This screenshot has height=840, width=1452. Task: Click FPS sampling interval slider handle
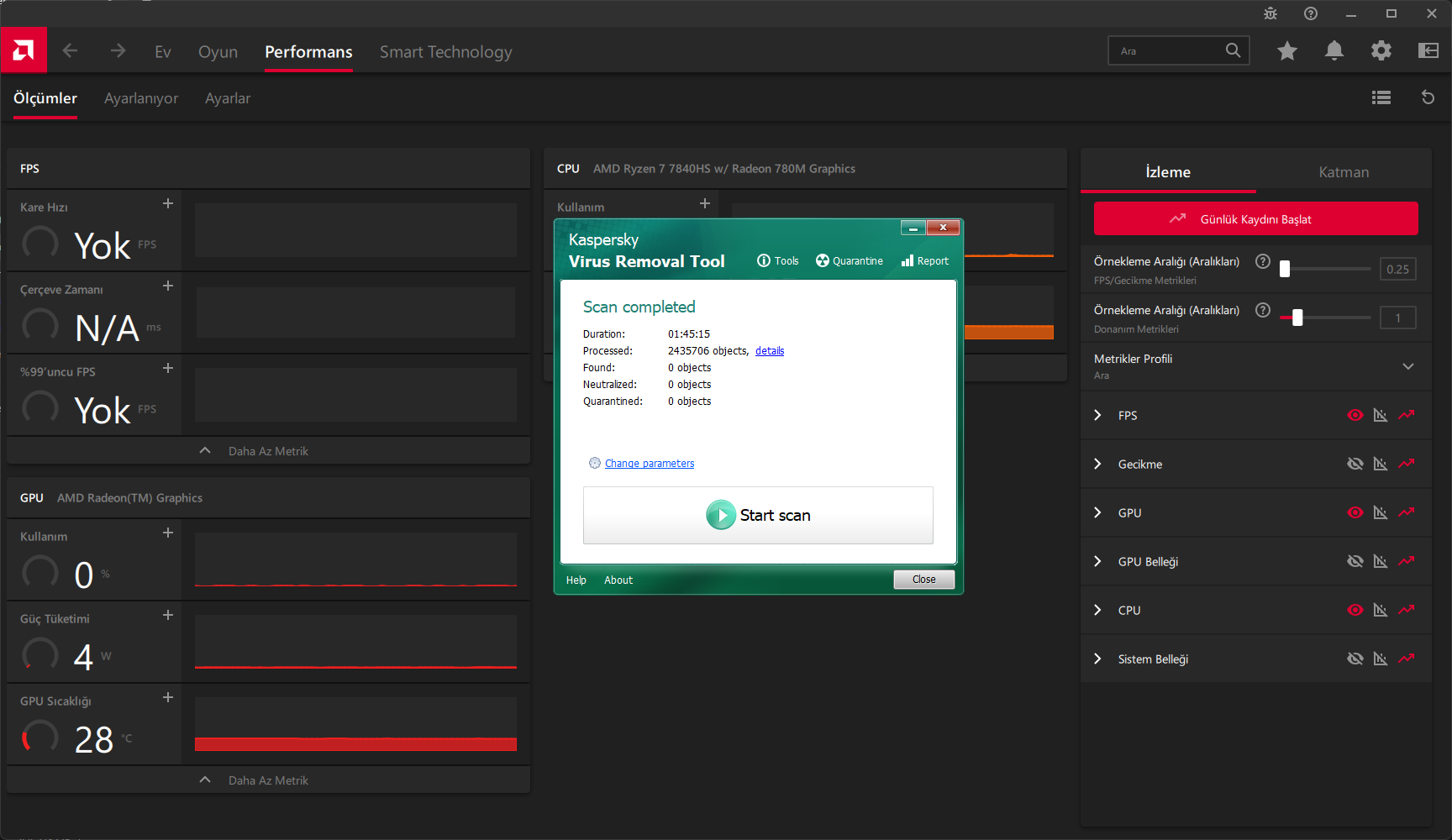[x=1284, y=269]
